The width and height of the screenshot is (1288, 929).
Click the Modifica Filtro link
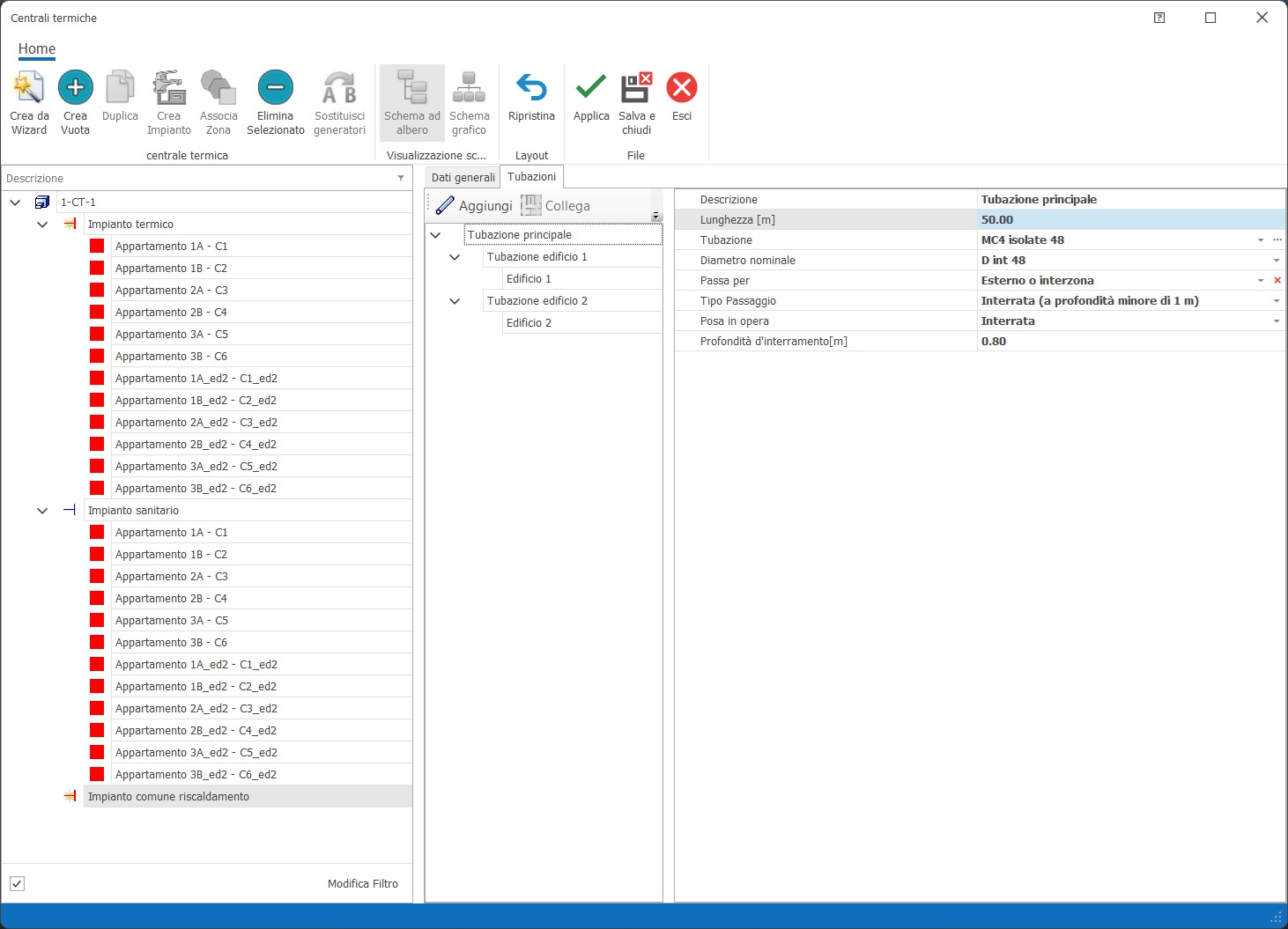(362, 883)
